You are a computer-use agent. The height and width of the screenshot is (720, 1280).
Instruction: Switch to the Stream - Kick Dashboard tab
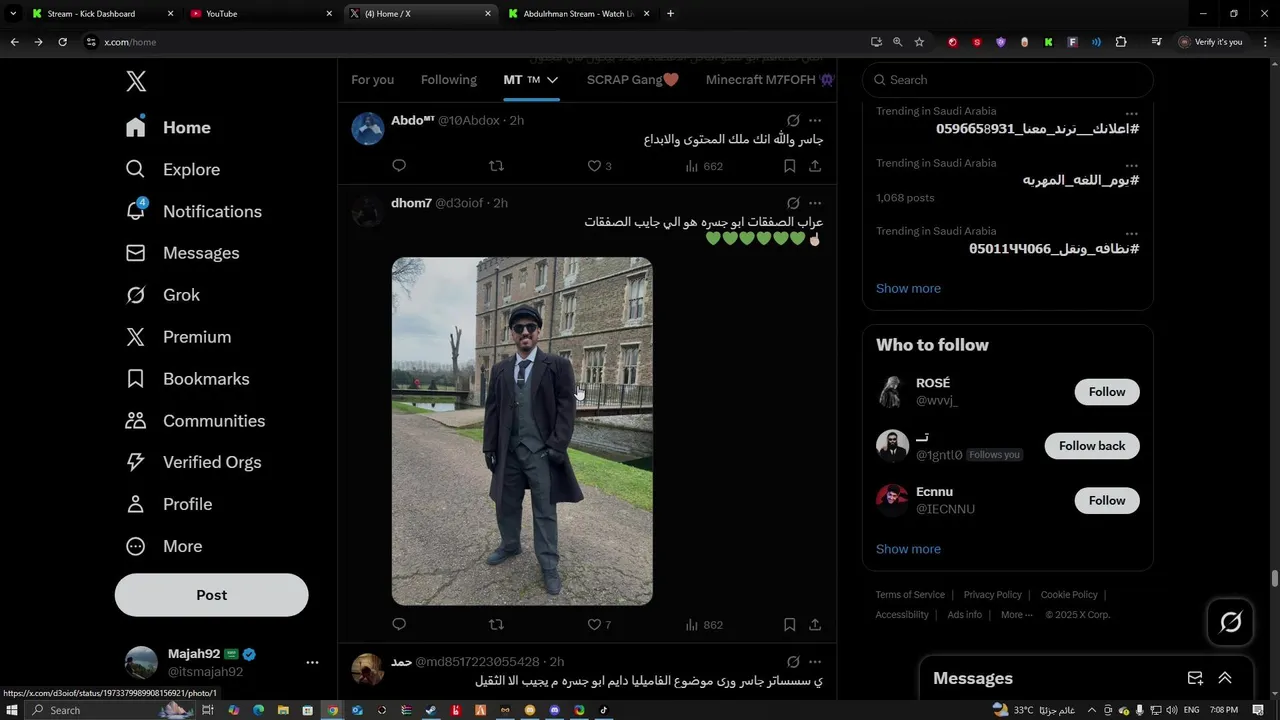click(x=102, y=14)
